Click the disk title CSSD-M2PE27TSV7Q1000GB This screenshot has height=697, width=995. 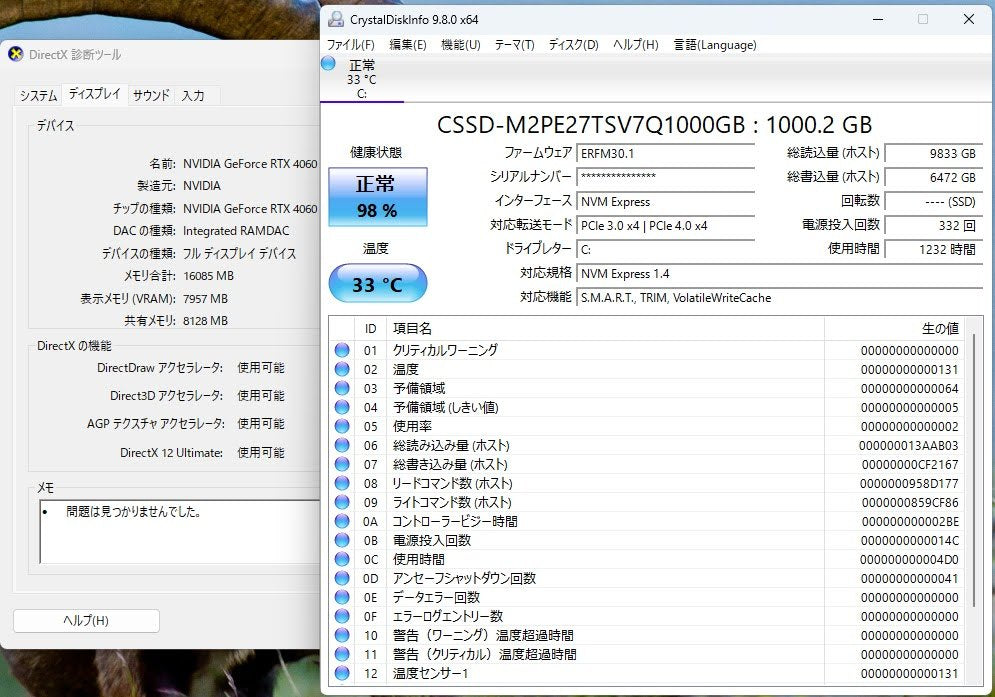tap(591, 125)
